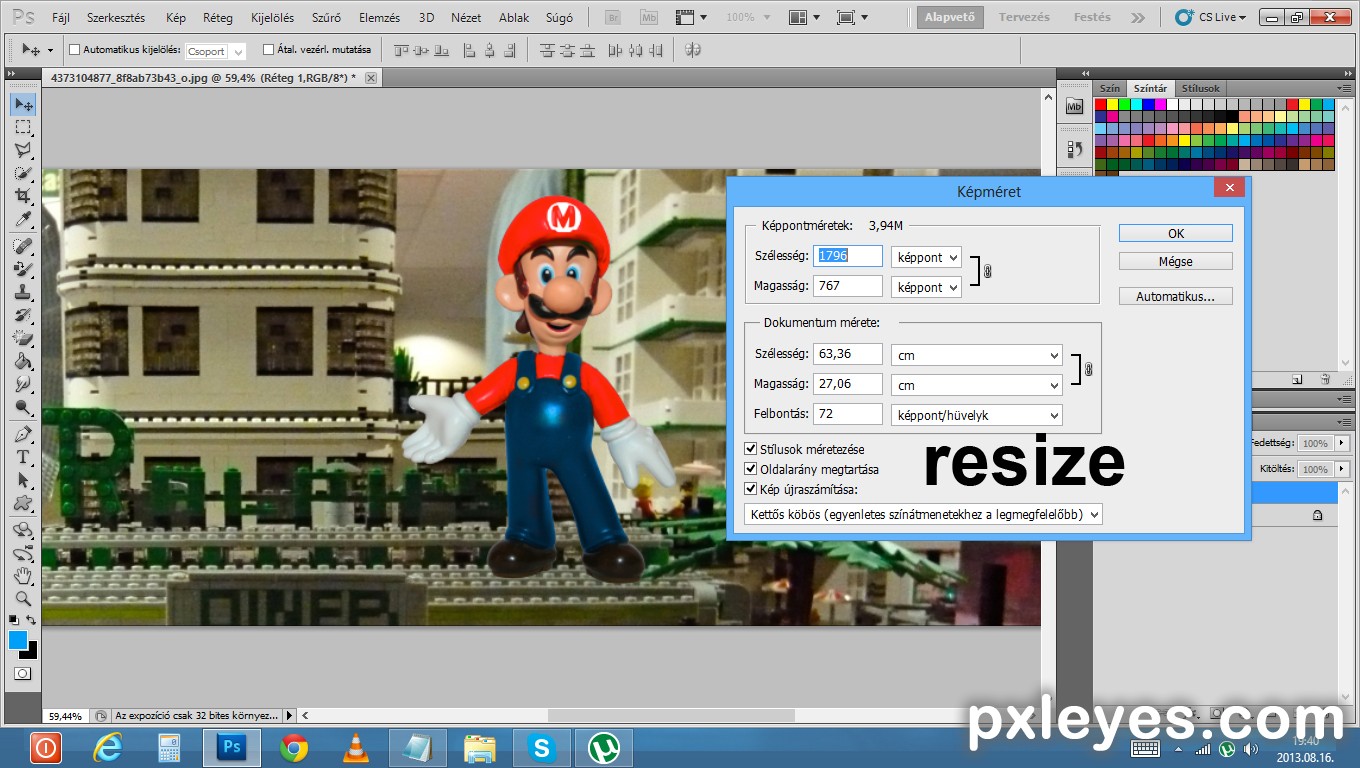1360x768 pixels.
Task: Select the Eyedropper tool
Action: click(x=23, y=219)
